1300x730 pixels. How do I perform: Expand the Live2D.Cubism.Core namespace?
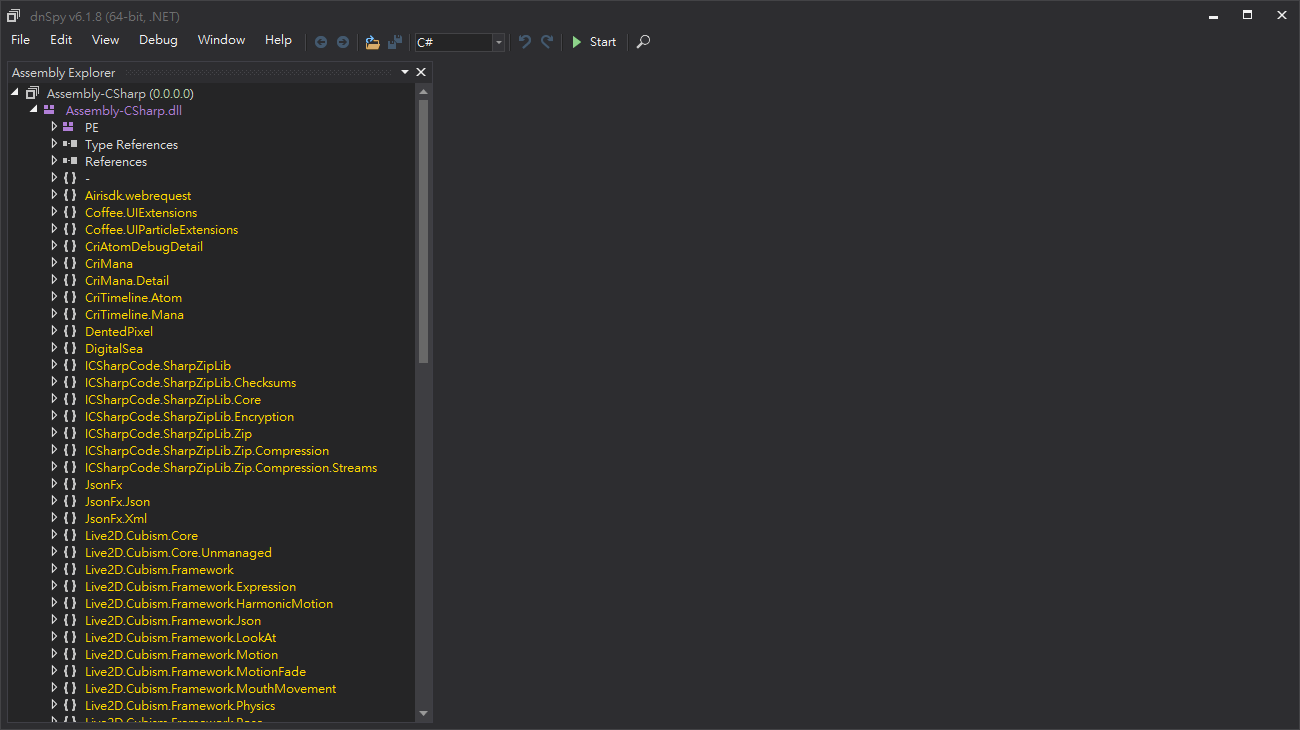(x=54, y=535)
